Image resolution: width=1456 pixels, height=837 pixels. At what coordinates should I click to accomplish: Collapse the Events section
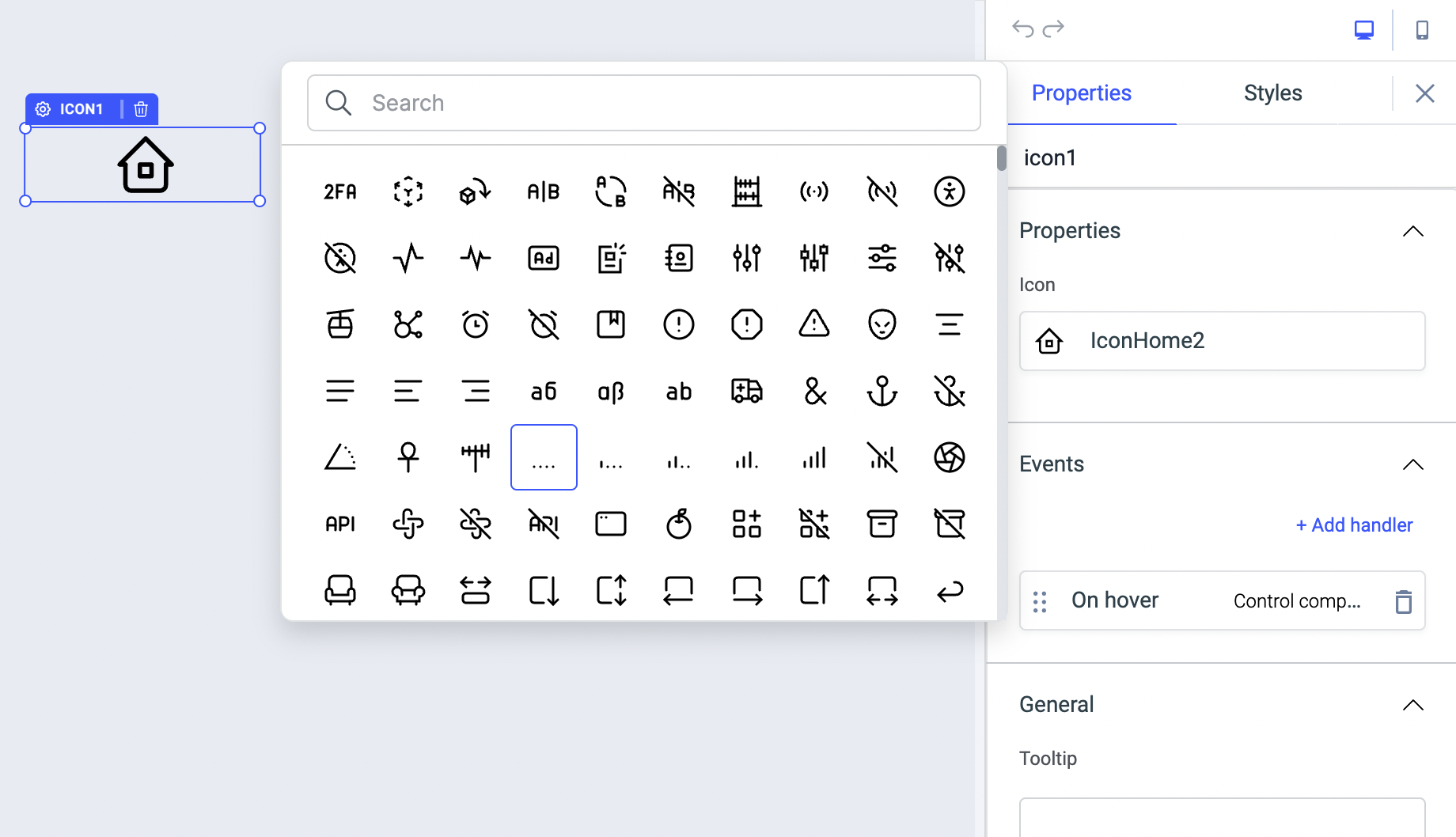click(1412, 464)
